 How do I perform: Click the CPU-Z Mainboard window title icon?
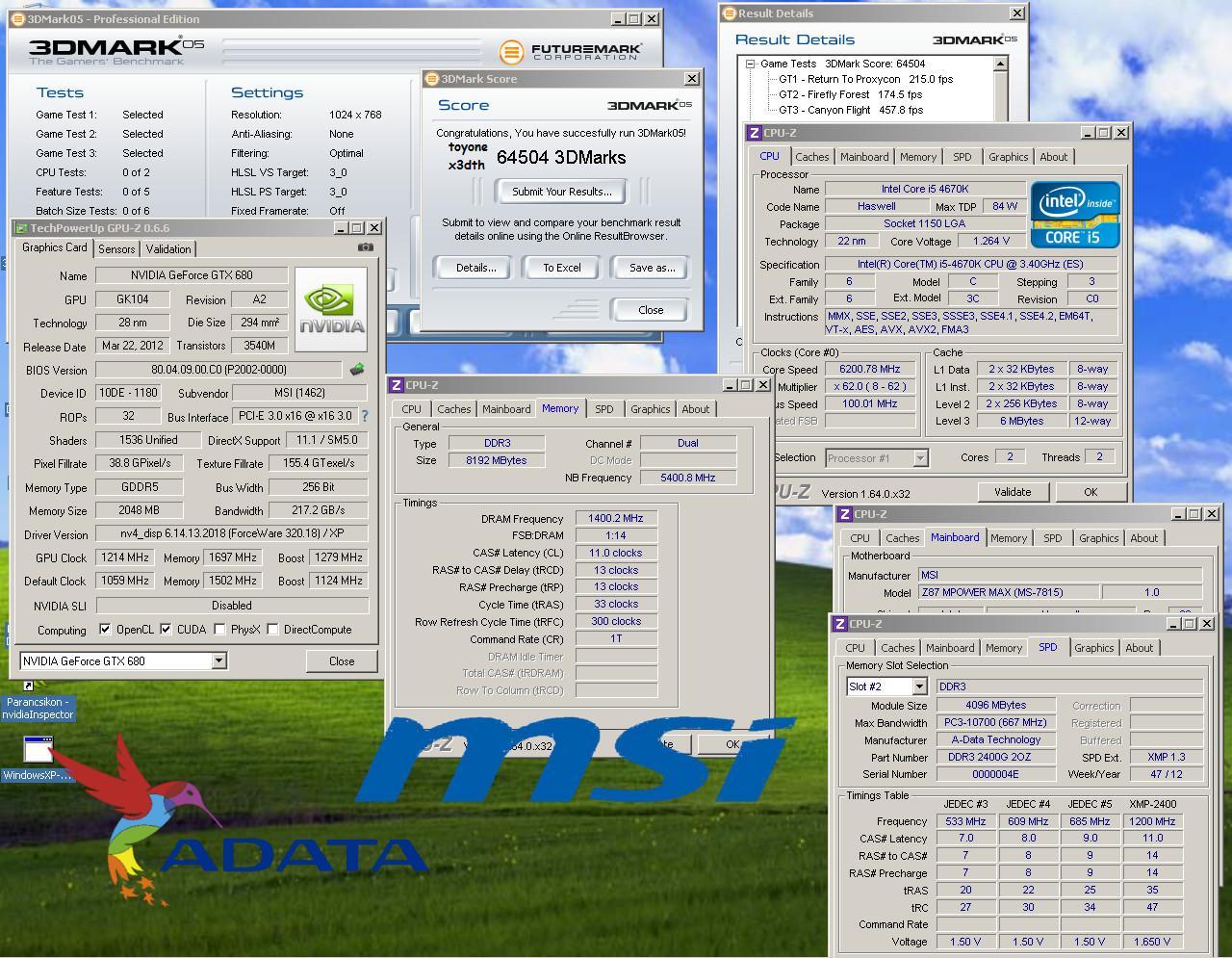(x=845, y=514)
